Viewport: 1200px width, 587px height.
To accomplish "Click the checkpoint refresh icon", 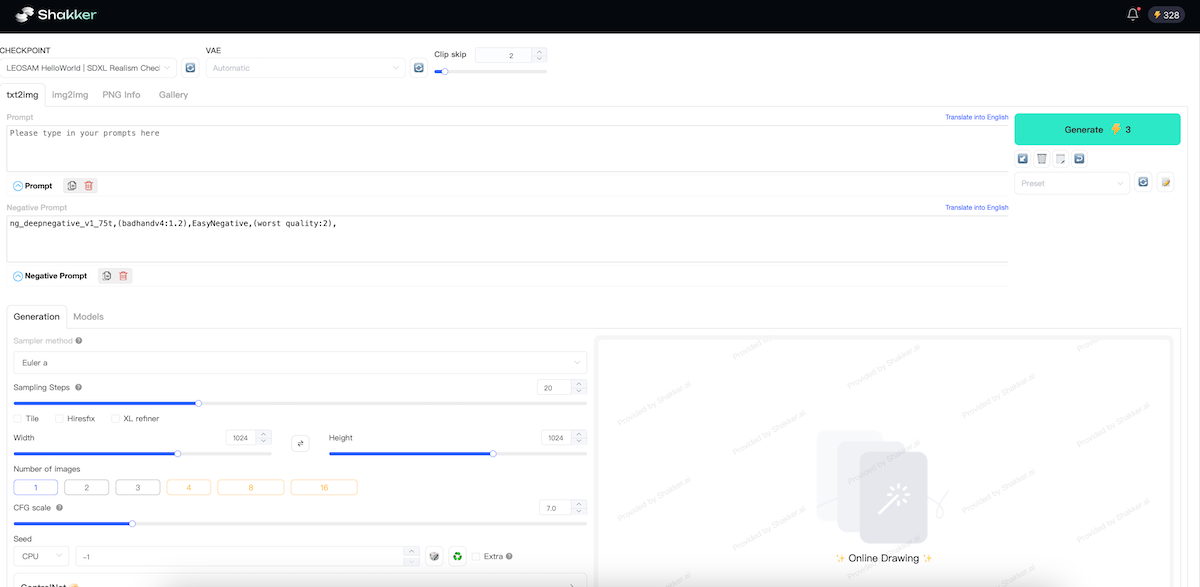I will [190, 67].
